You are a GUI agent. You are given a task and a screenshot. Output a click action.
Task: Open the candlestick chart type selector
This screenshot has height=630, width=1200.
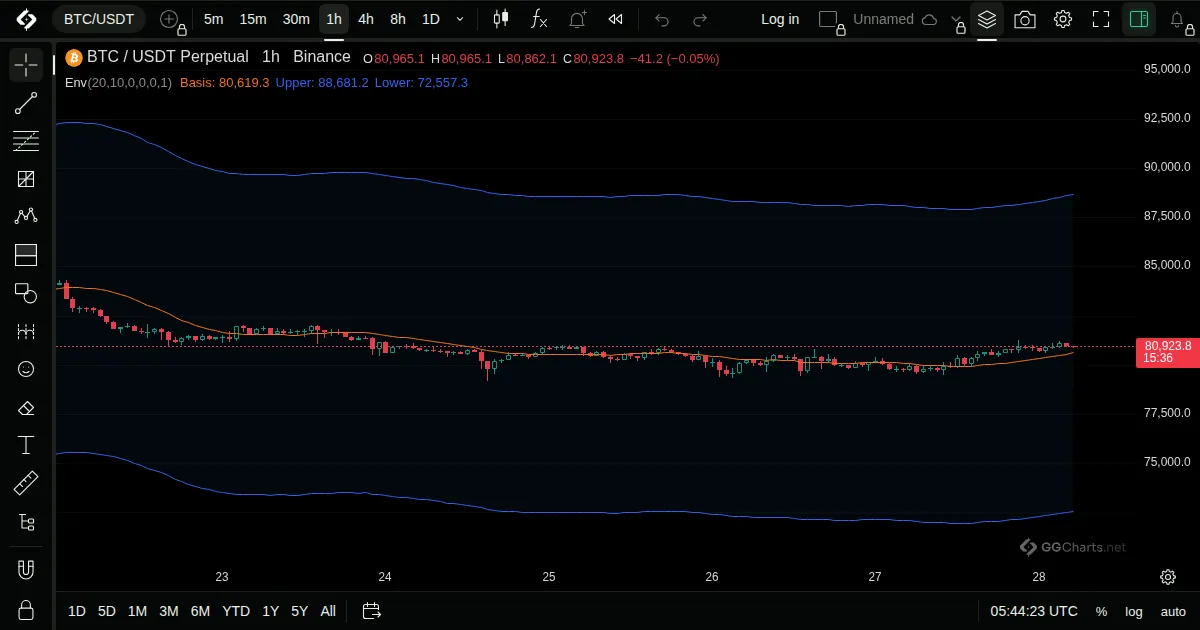pos(501,19)
